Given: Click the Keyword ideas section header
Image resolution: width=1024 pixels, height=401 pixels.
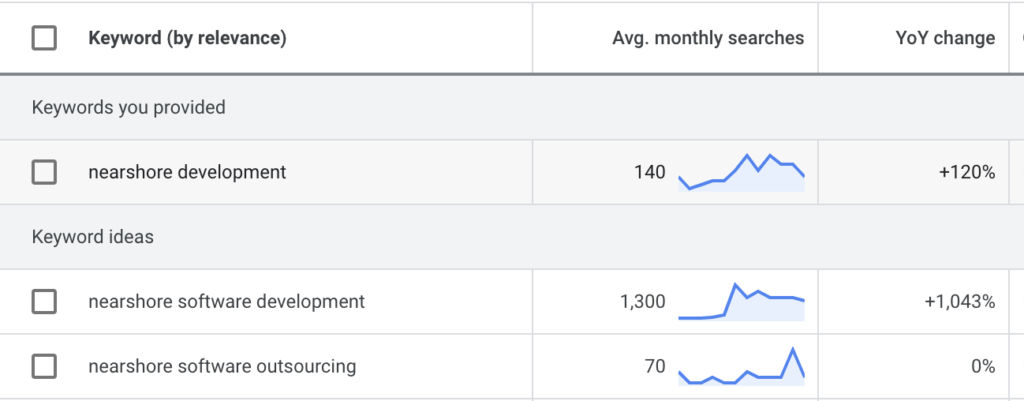Looking at the screenshot, I should pyautogui.click(x=92, y=237).
